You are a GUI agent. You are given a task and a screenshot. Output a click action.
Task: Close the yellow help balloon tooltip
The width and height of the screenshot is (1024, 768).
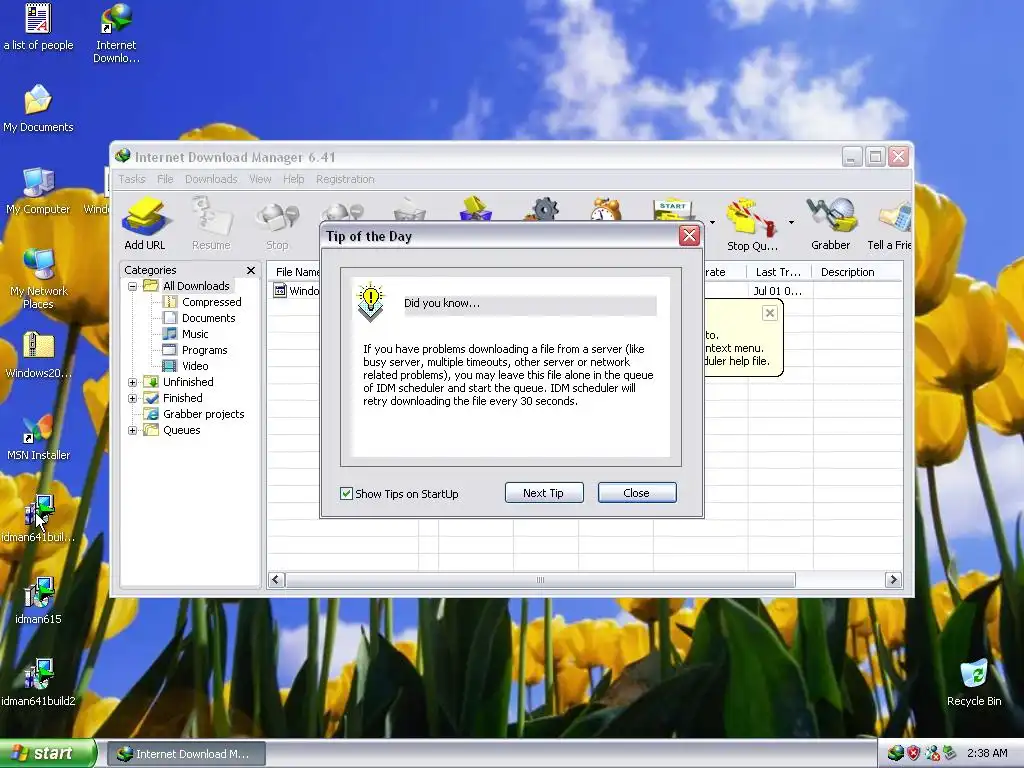(x=769, y=313)
